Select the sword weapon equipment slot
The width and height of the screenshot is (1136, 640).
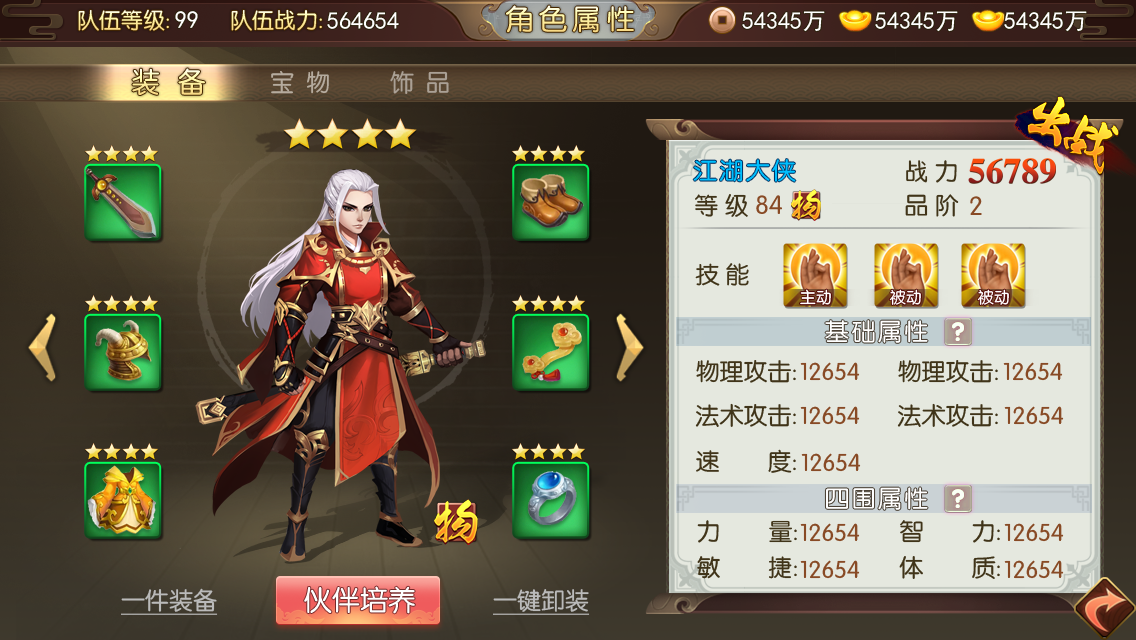pos(123,202)
